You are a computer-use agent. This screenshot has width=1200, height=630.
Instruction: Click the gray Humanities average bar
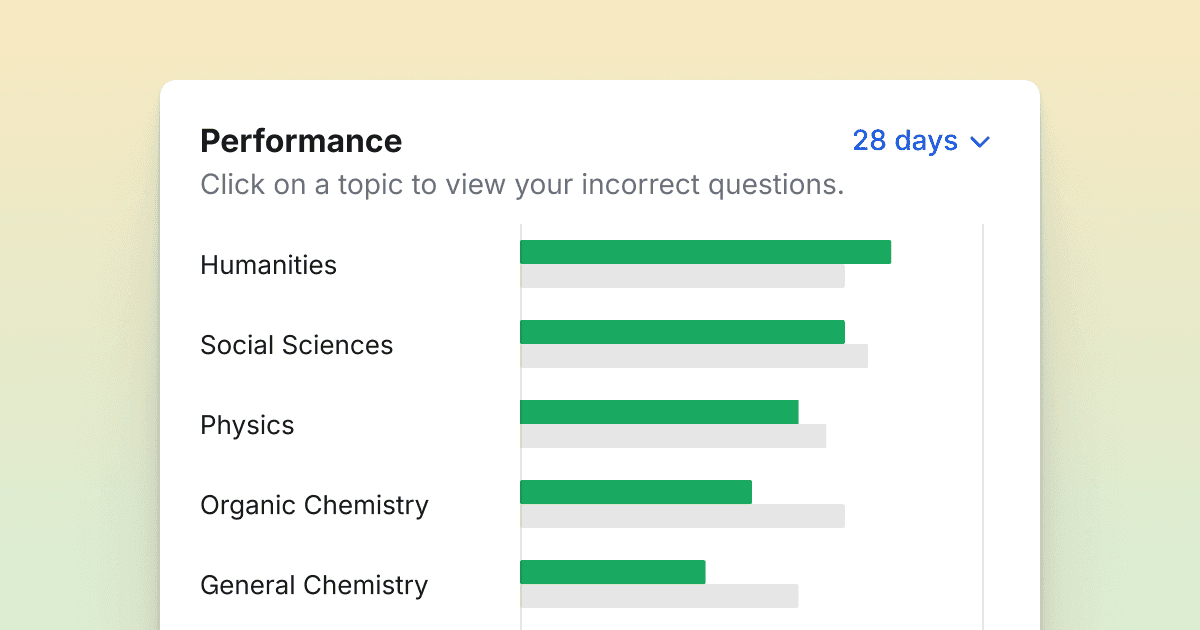click(682, 276)
